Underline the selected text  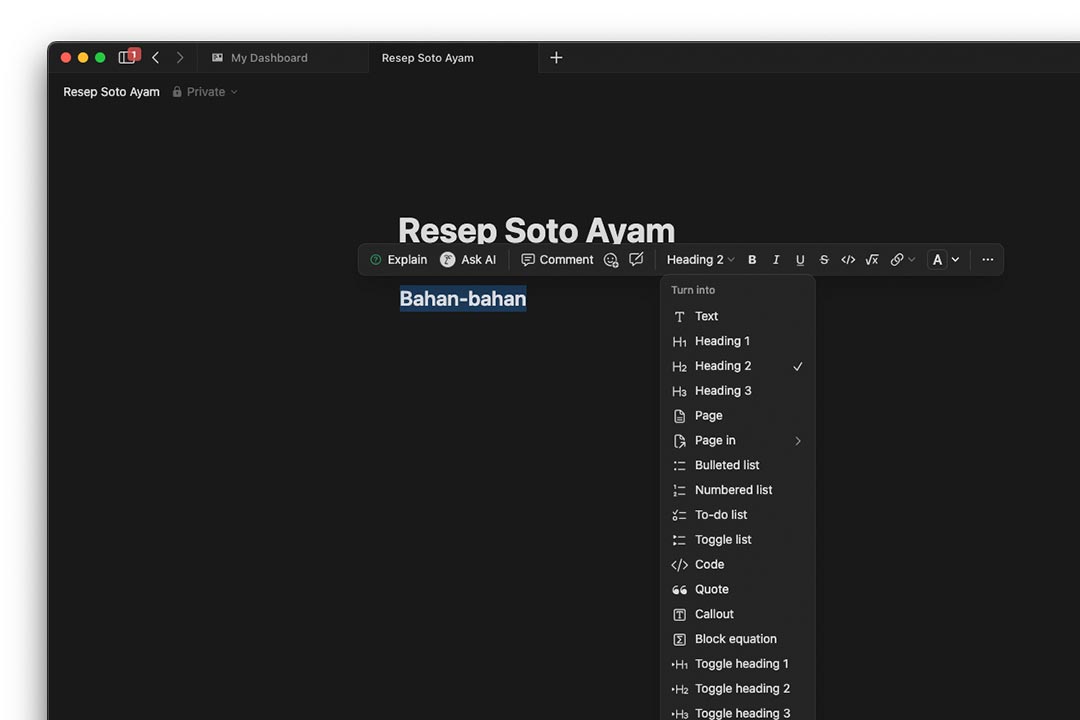click(800, 260)
